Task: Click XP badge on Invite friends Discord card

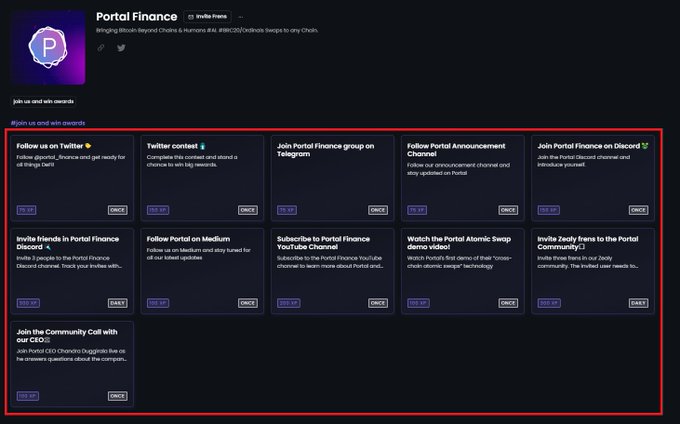Action: coord(28,303)
